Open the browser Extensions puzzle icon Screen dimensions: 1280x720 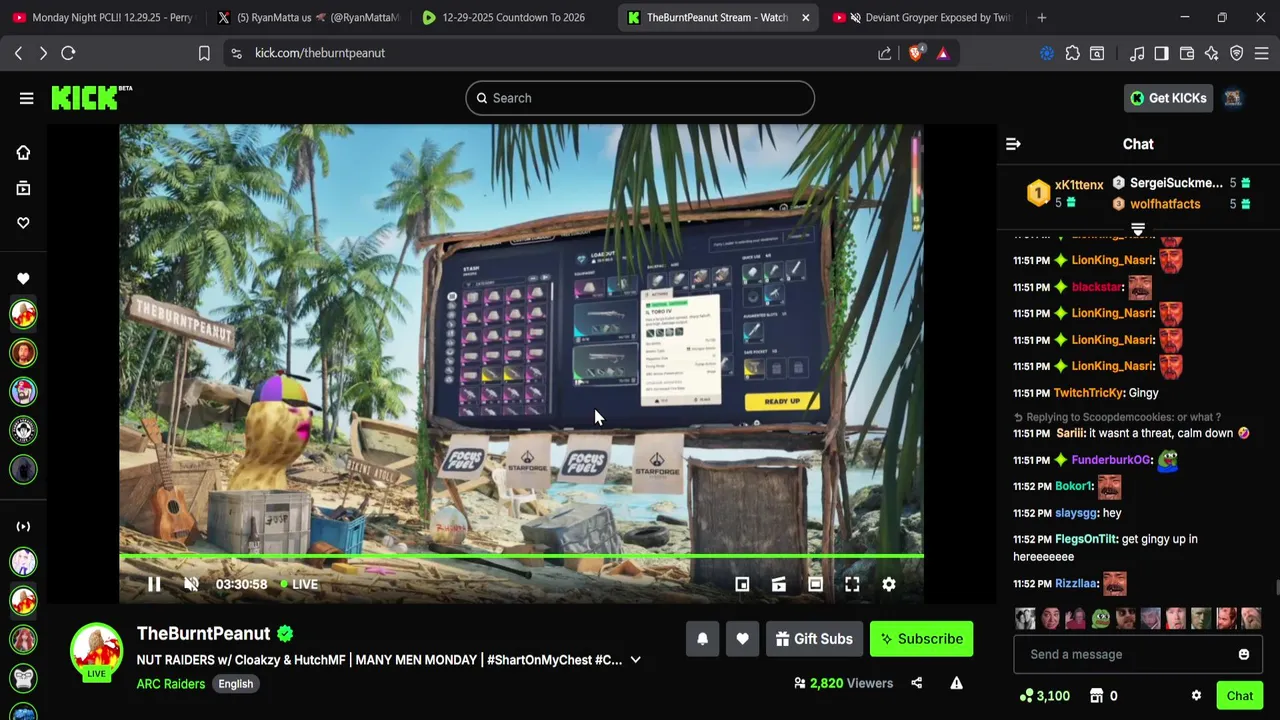pos(1073,53)
